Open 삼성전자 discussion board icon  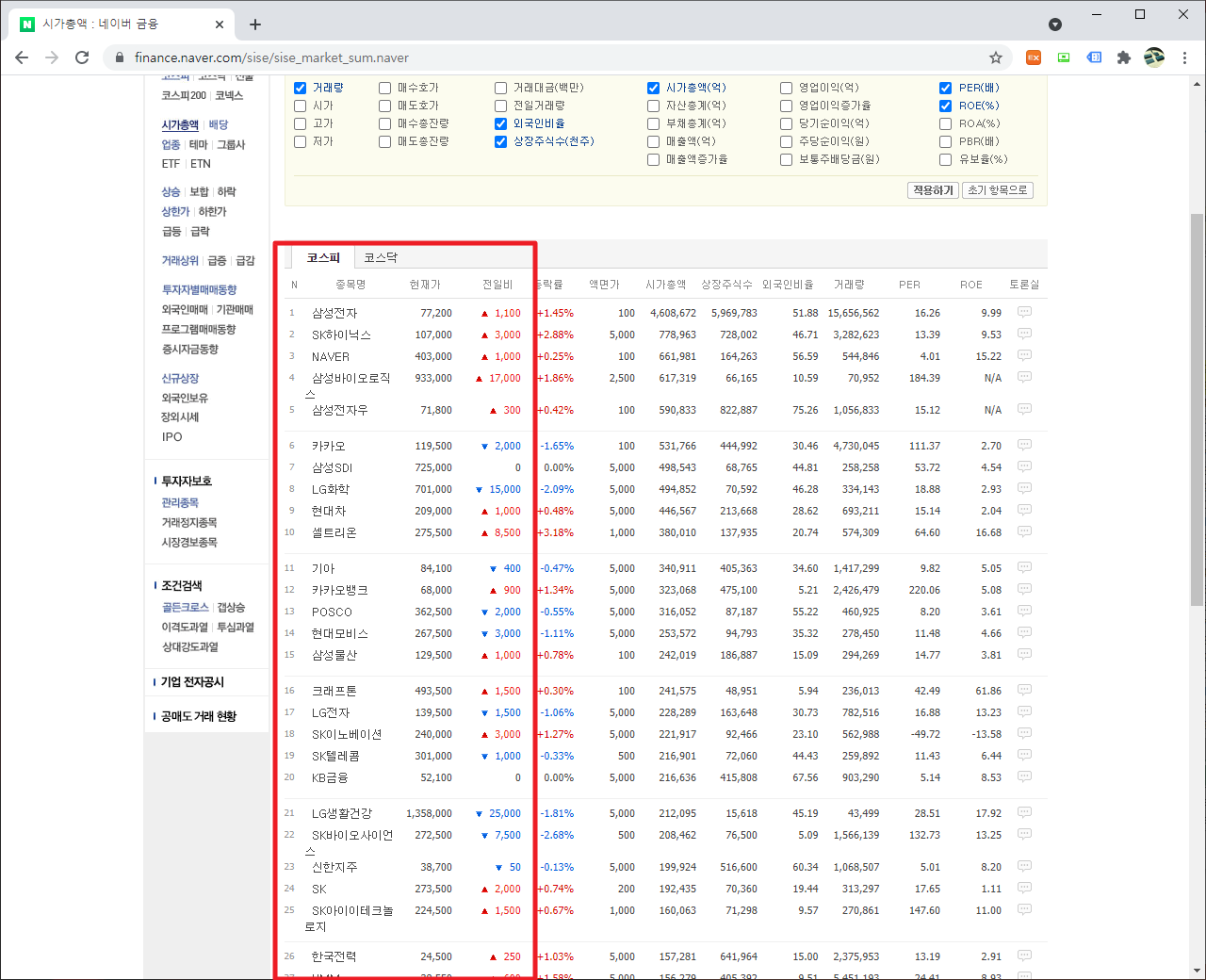point(1024,312)
